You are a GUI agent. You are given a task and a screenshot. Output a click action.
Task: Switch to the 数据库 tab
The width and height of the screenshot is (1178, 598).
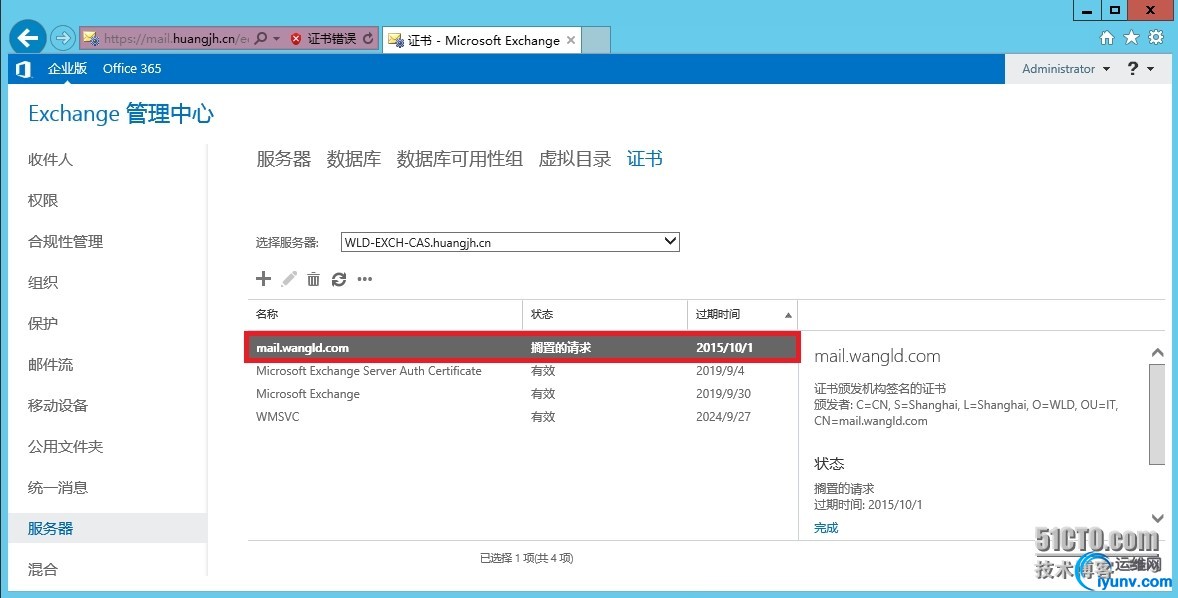pos(354,159)
